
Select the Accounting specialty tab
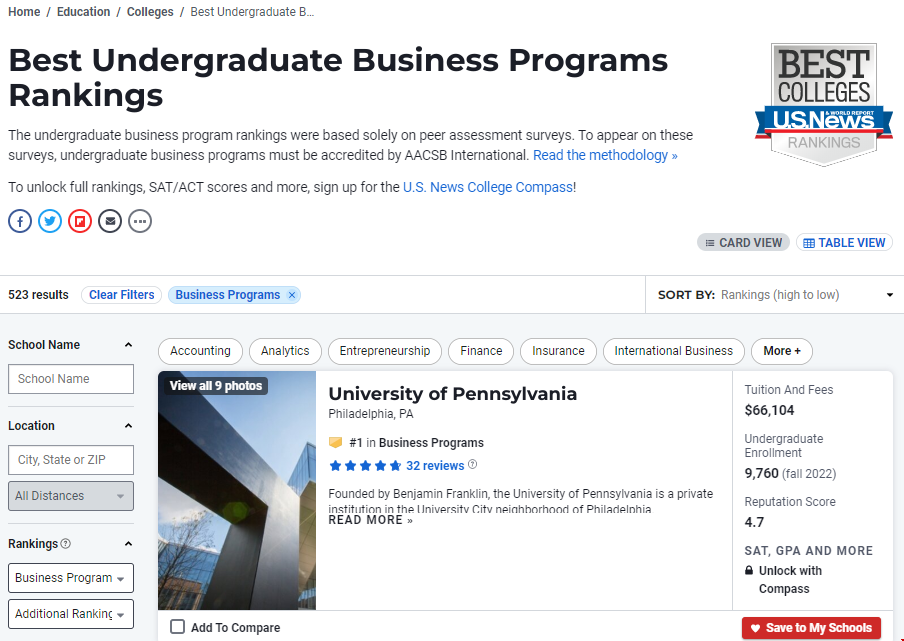coord(200,351)
